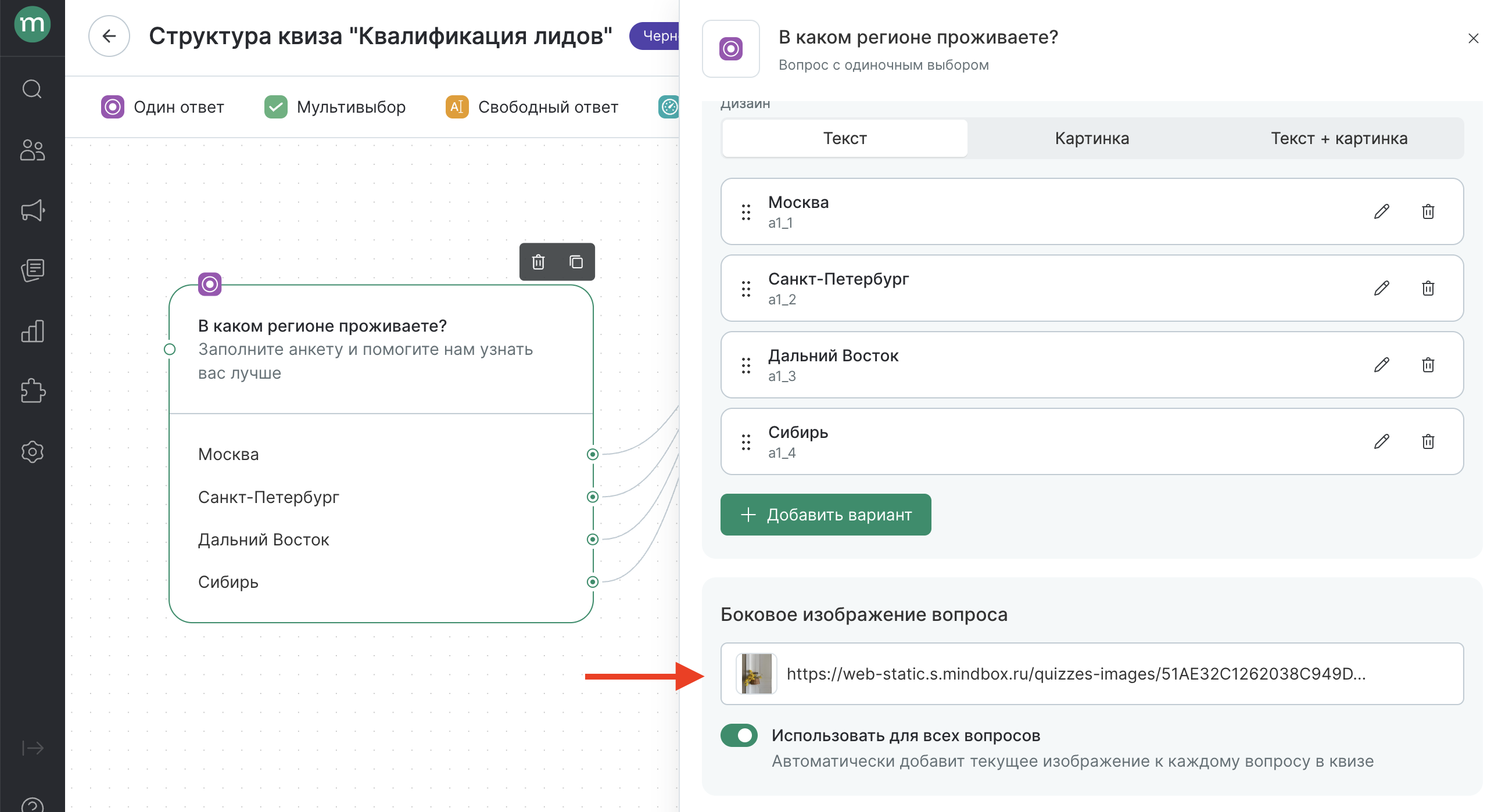Delete the Сибирь answer option
Screen dimensions: 1498x812
pyautogui.click(x=1428, y=442)
